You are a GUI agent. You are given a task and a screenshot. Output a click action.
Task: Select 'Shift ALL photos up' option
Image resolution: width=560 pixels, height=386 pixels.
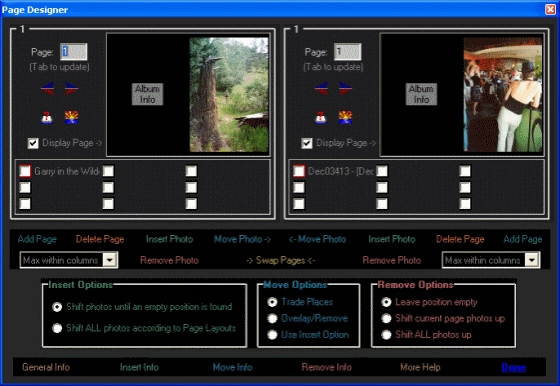tap(386, 335)
